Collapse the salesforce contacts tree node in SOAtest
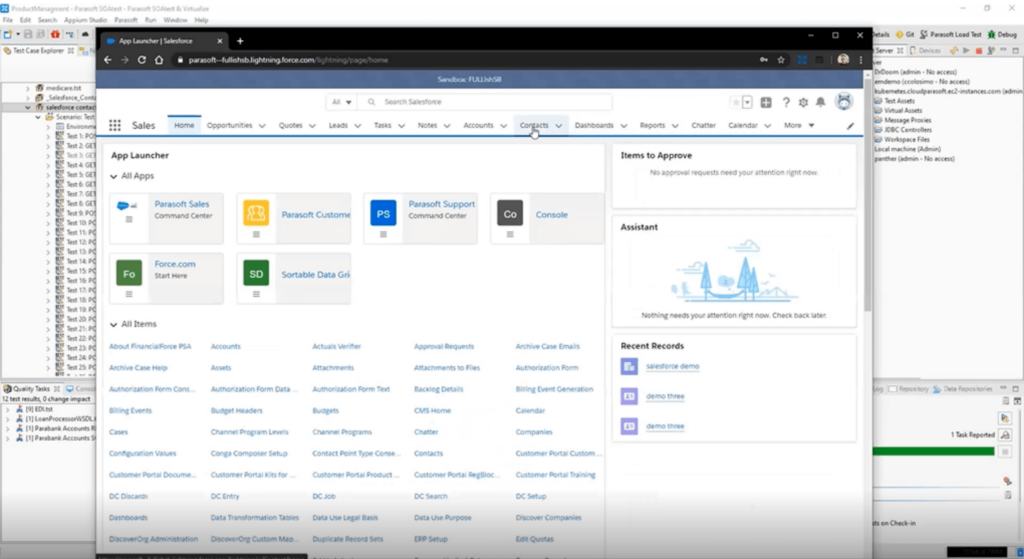1024x559 pixels. tap(28, 107)
